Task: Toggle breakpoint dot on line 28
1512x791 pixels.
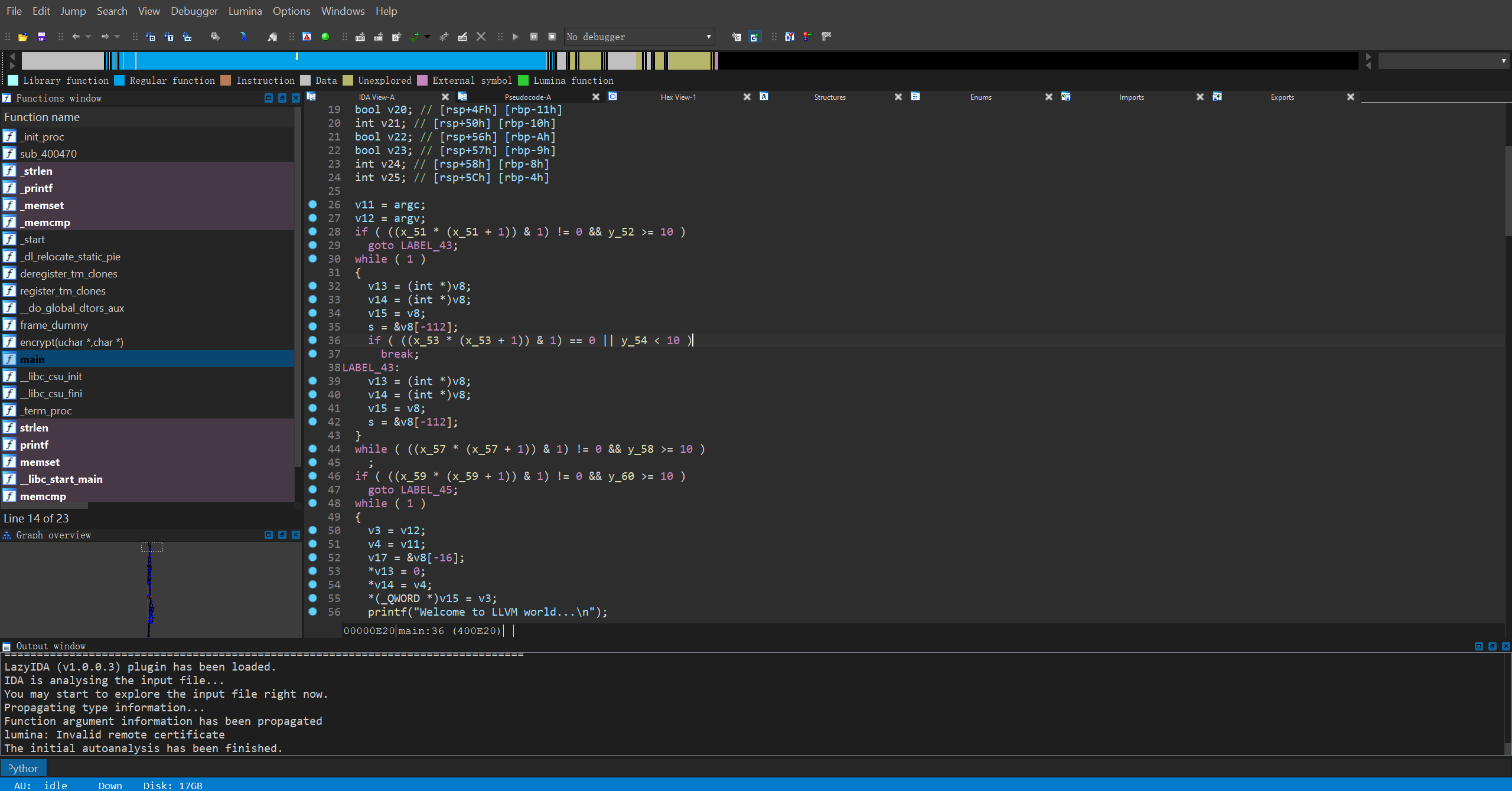Action: click(313, 231)
